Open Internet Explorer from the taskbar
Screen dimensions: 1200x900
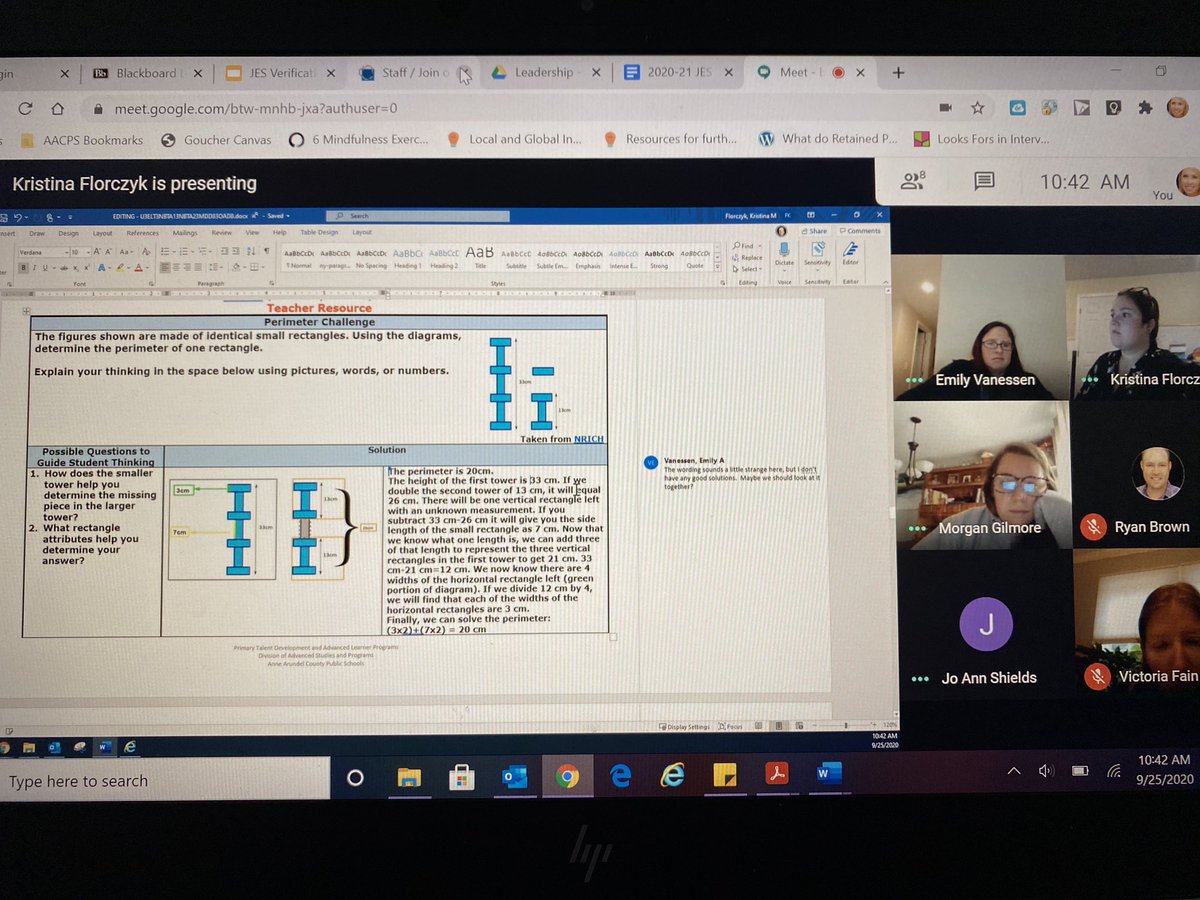[x=673, y=776]
